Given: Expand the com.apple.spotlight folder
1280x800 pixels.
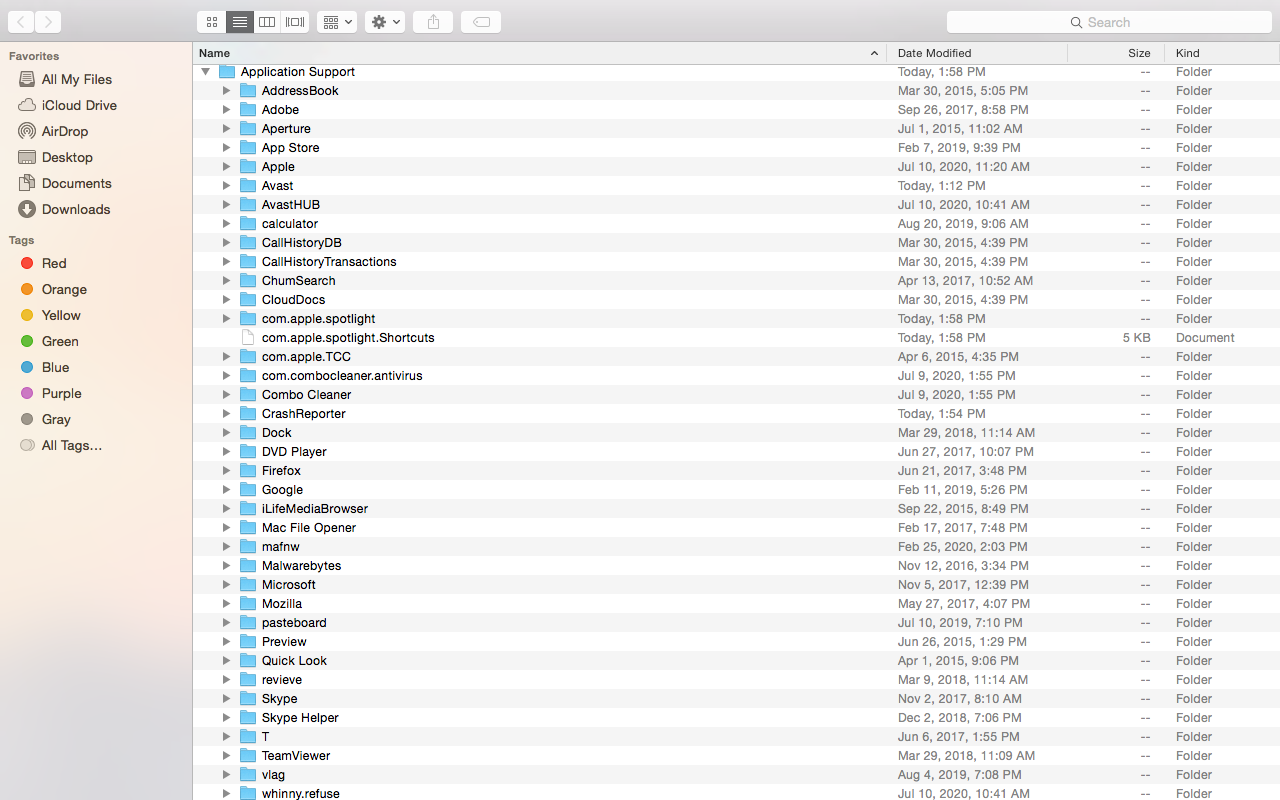Looking at the screenshot, I should 226,319.
